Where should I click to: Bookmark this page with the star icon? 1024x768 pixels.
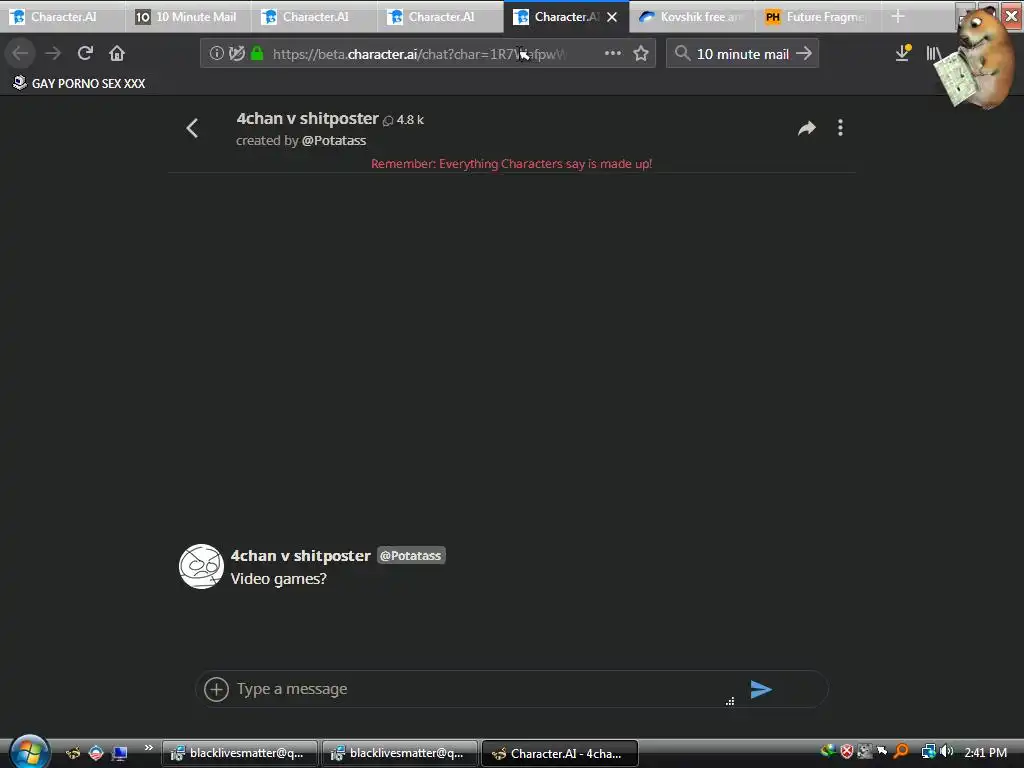tap(641, 54)
